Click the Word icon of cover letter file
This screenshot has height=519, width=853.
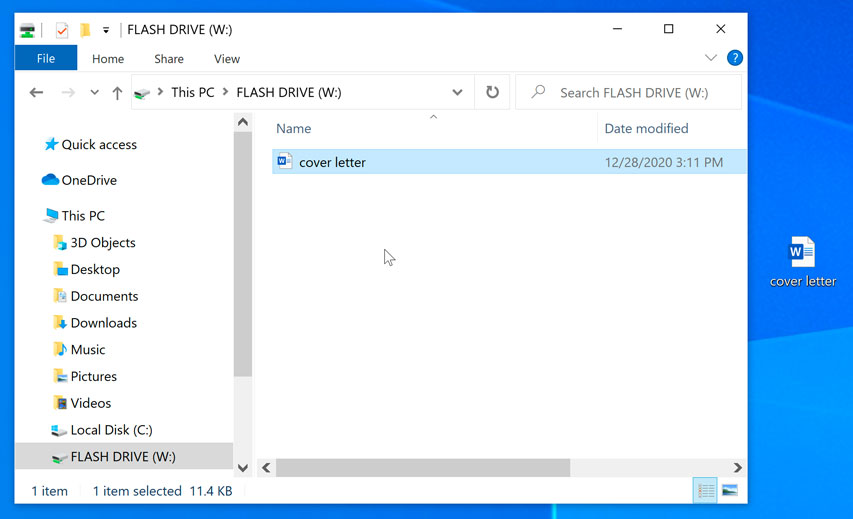click(285, 161)
